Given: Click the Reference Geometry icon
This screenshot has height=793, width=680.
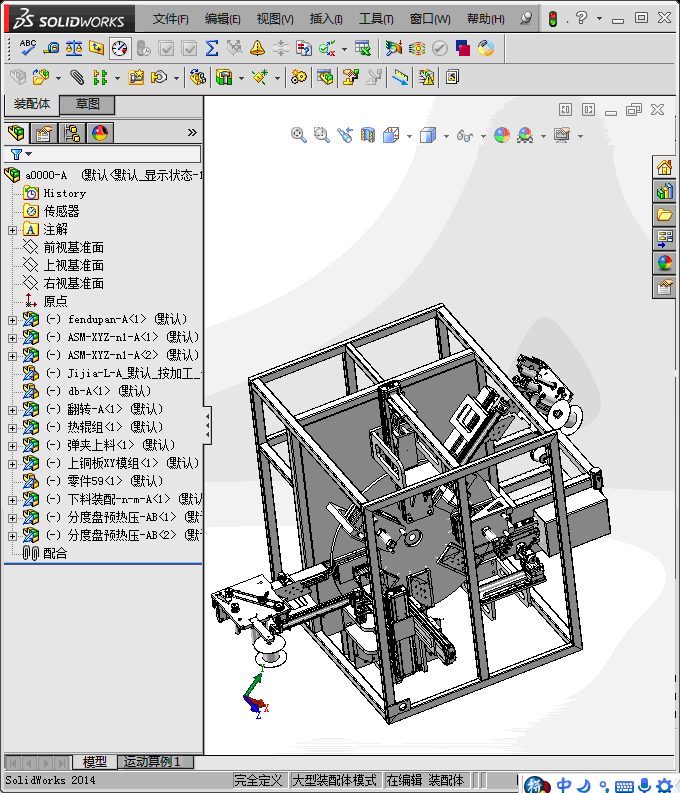Looking at the screenshot, I should pyautogui.click(x=260, y=77).
